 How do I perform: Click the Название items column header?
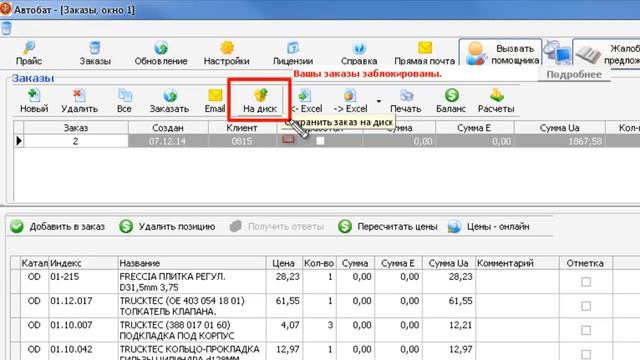pyautogui.click(x=192, y=263)
